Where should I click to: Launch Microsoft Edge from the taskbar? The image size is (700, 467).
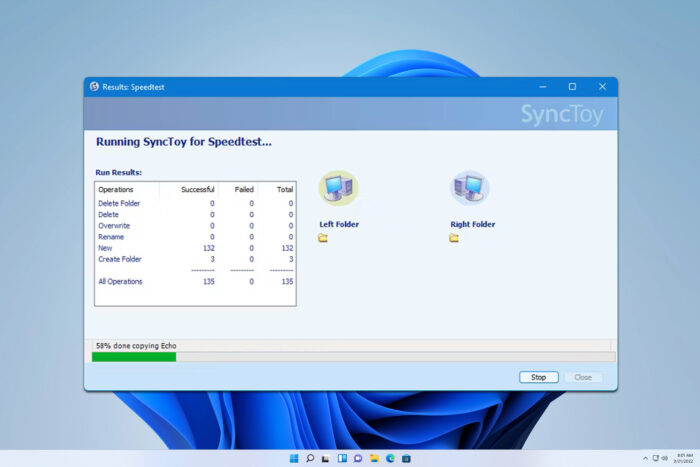click(390, 459)
